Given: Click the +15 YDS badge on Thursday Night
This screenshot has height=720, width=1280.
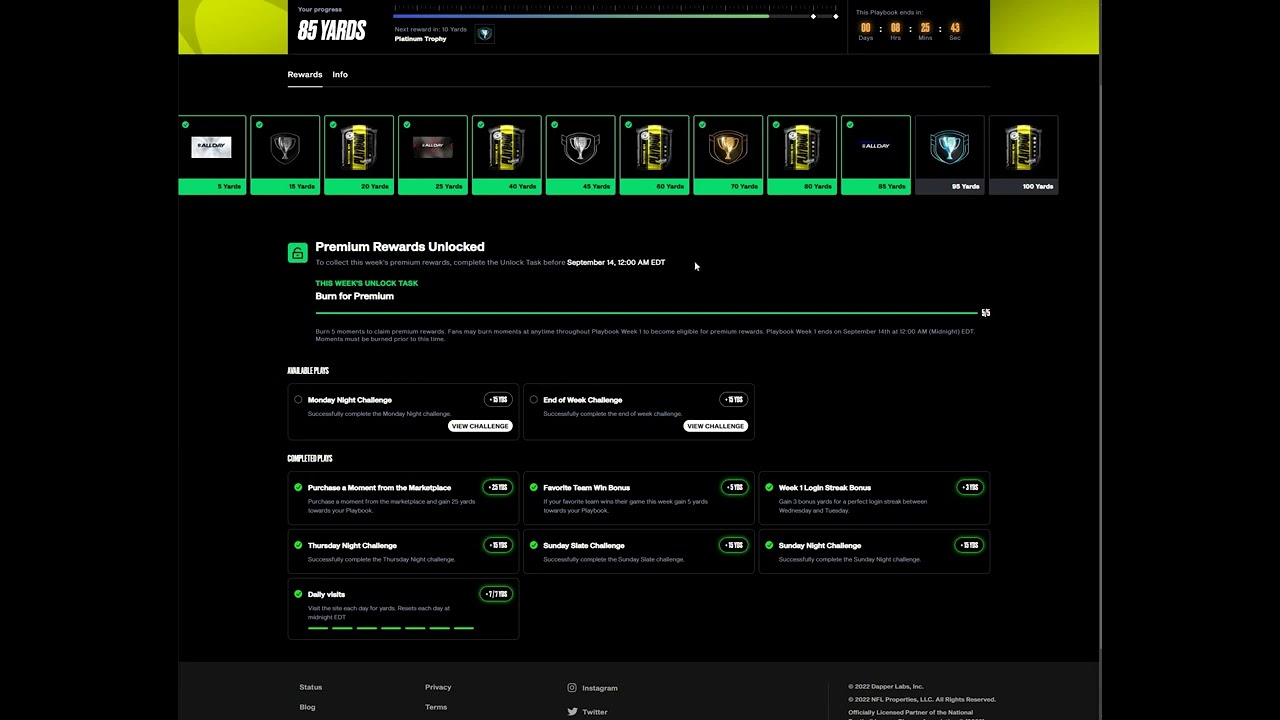Looking at the screenshot, I should pos(498,545).
